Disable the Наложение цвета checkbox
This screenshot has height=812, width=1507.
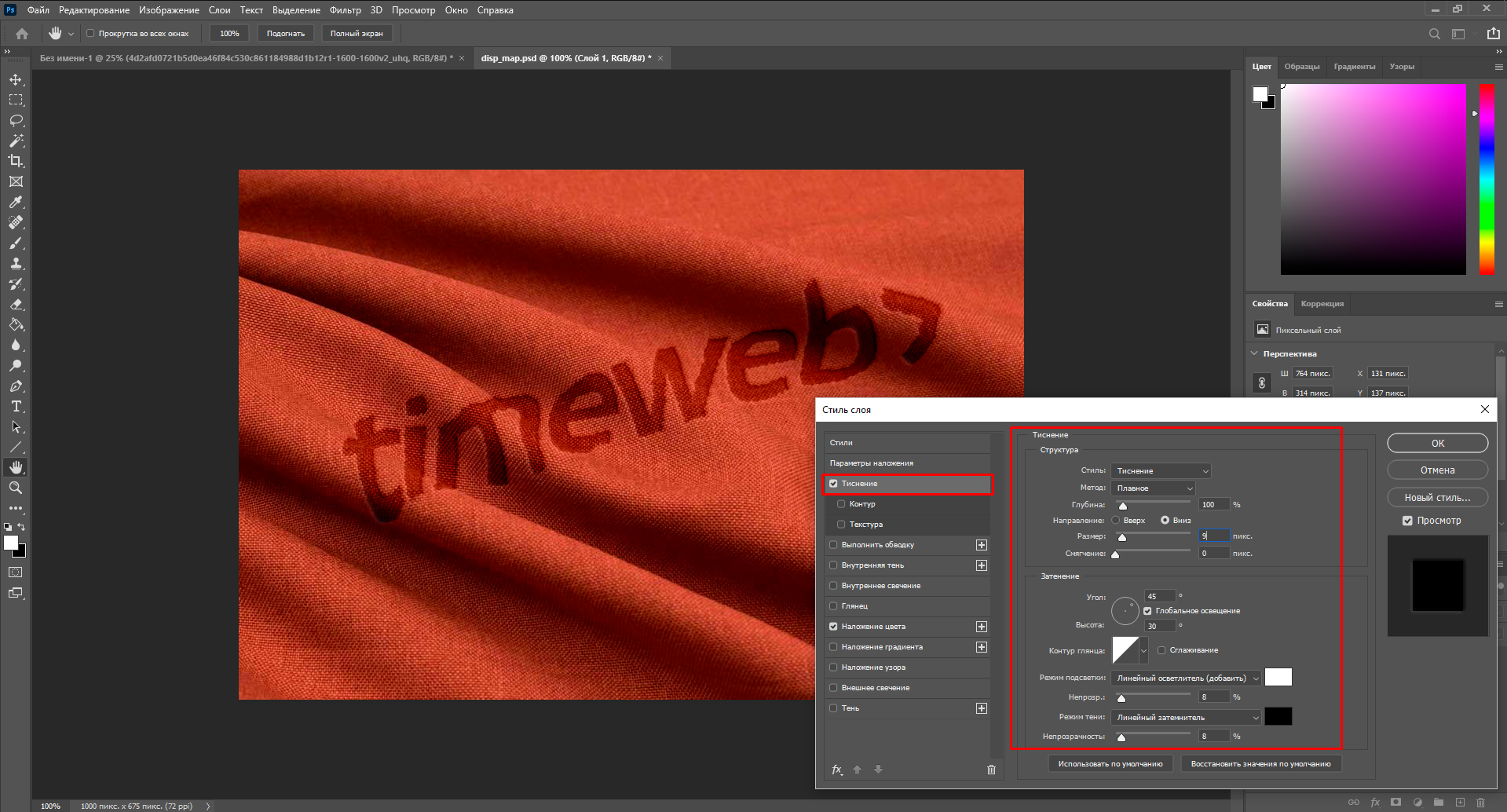833,627
